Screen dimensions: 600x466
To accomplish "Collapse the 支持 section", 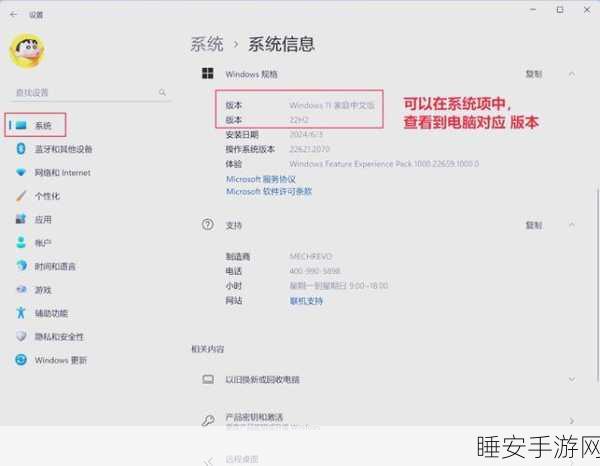I will point(572,225).
